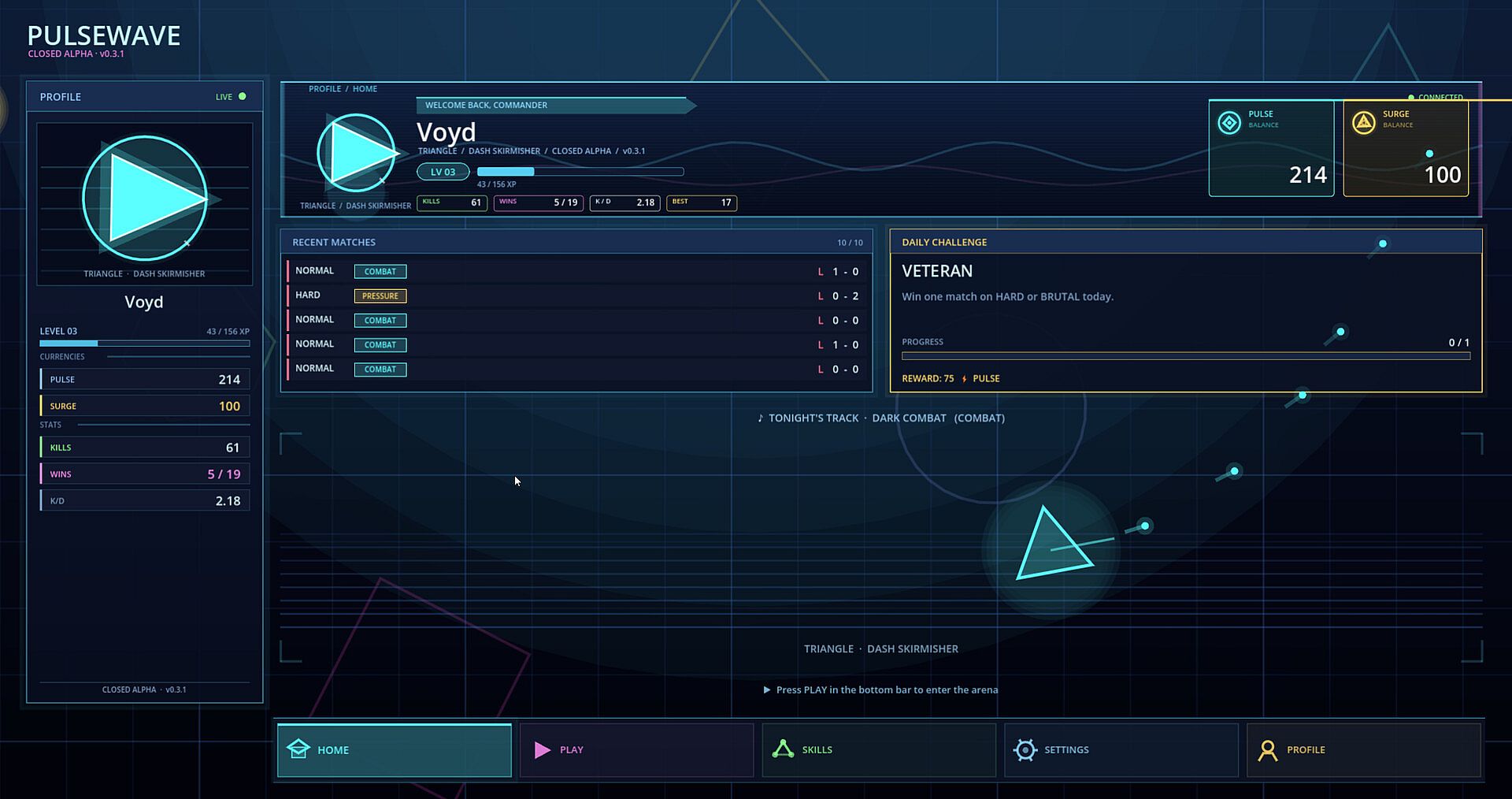Click the yellow PRESSURE tag

pyautogui.click(x=380, y=296)
